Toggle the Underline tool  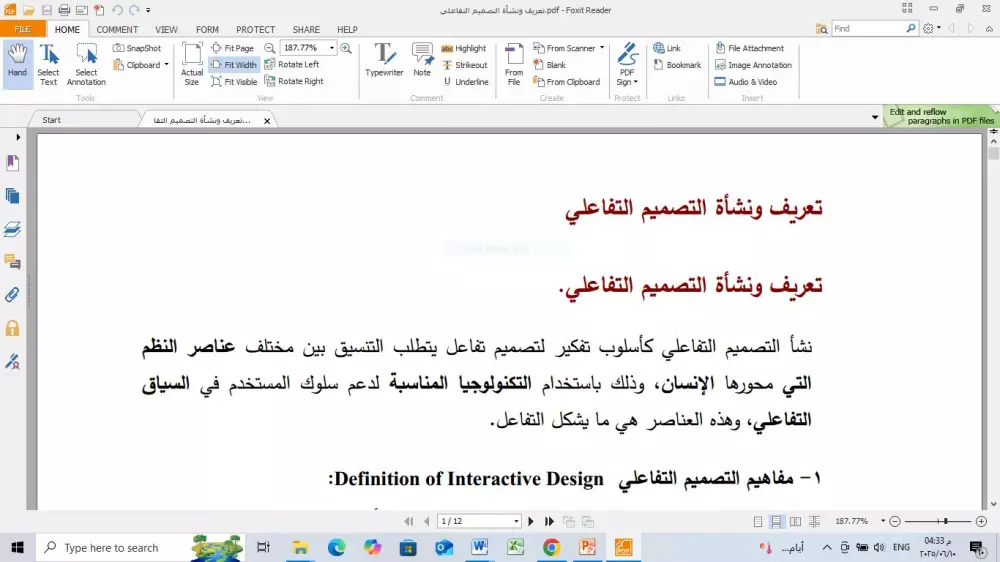[x=466, y=82]
